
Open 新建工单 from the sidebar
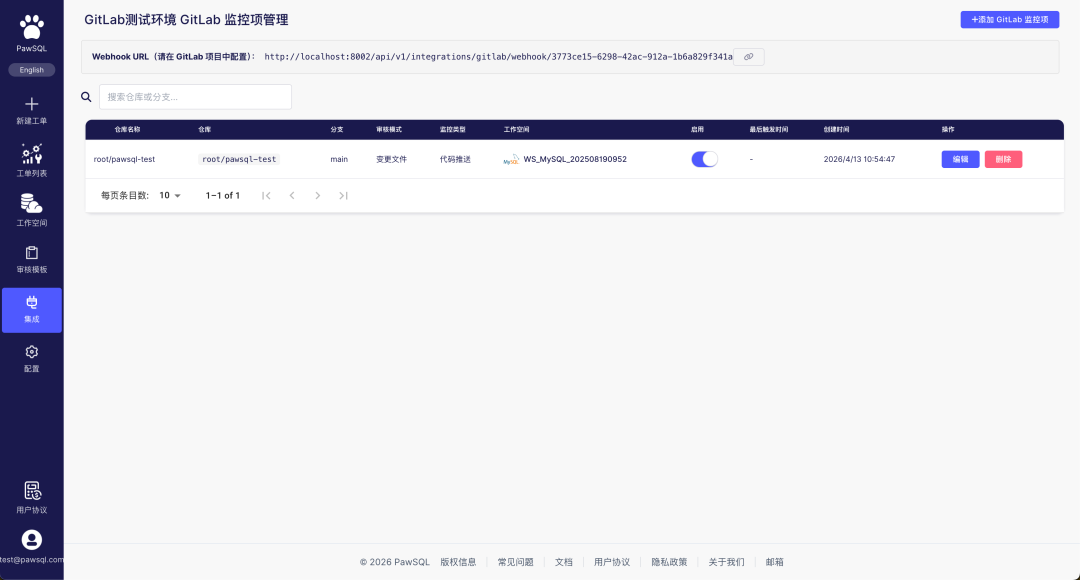click(32, 111)
